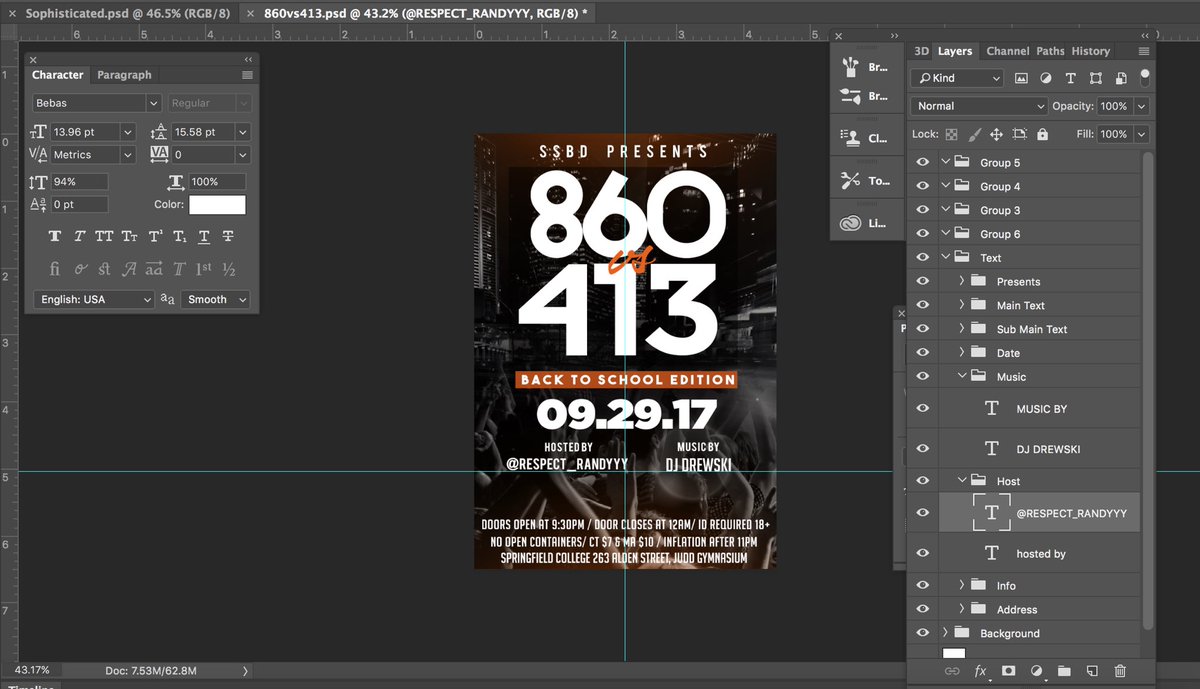
Task: Hide the Group 4 layer group
Action: tap(922, 186)
